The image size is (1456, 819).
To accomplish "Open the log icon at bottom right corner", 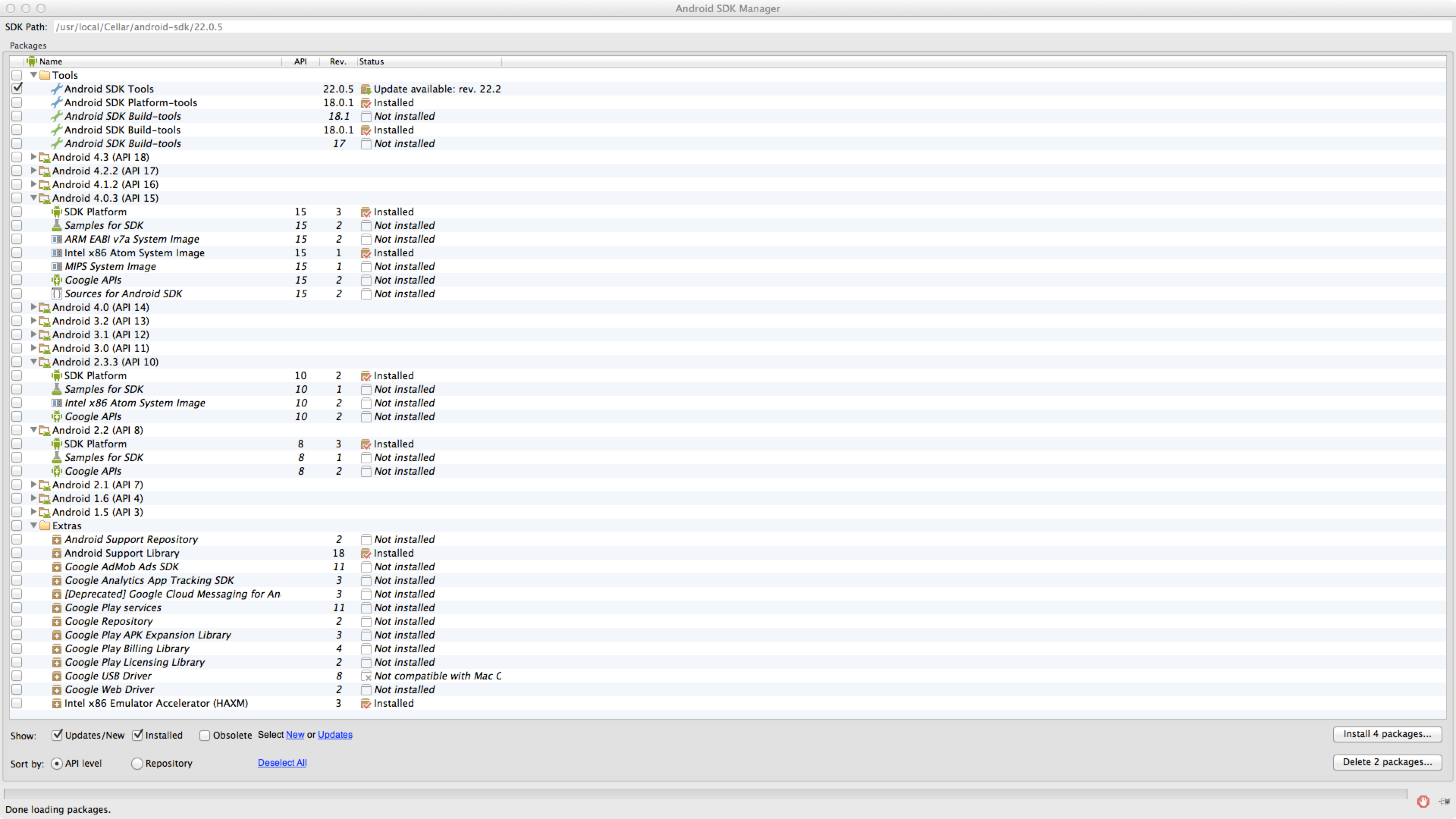I will (1444, 801).
